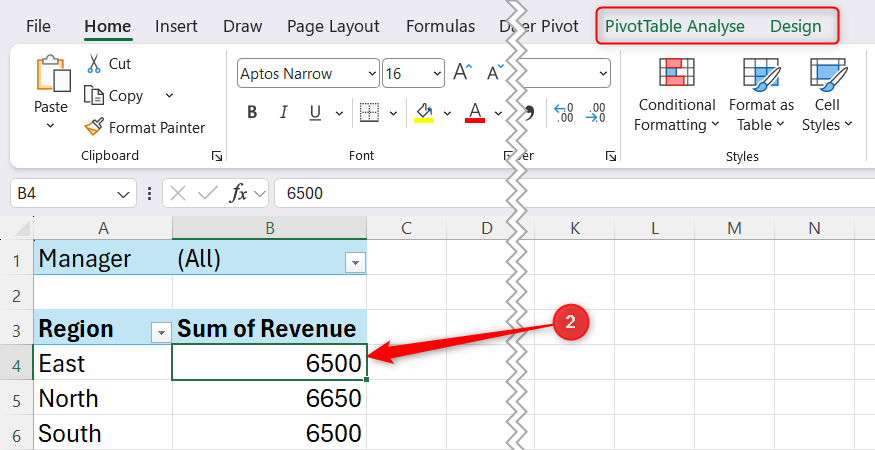Activate the Format Painter brush
The image size is (875, 450).
click(x=94, y=127)
